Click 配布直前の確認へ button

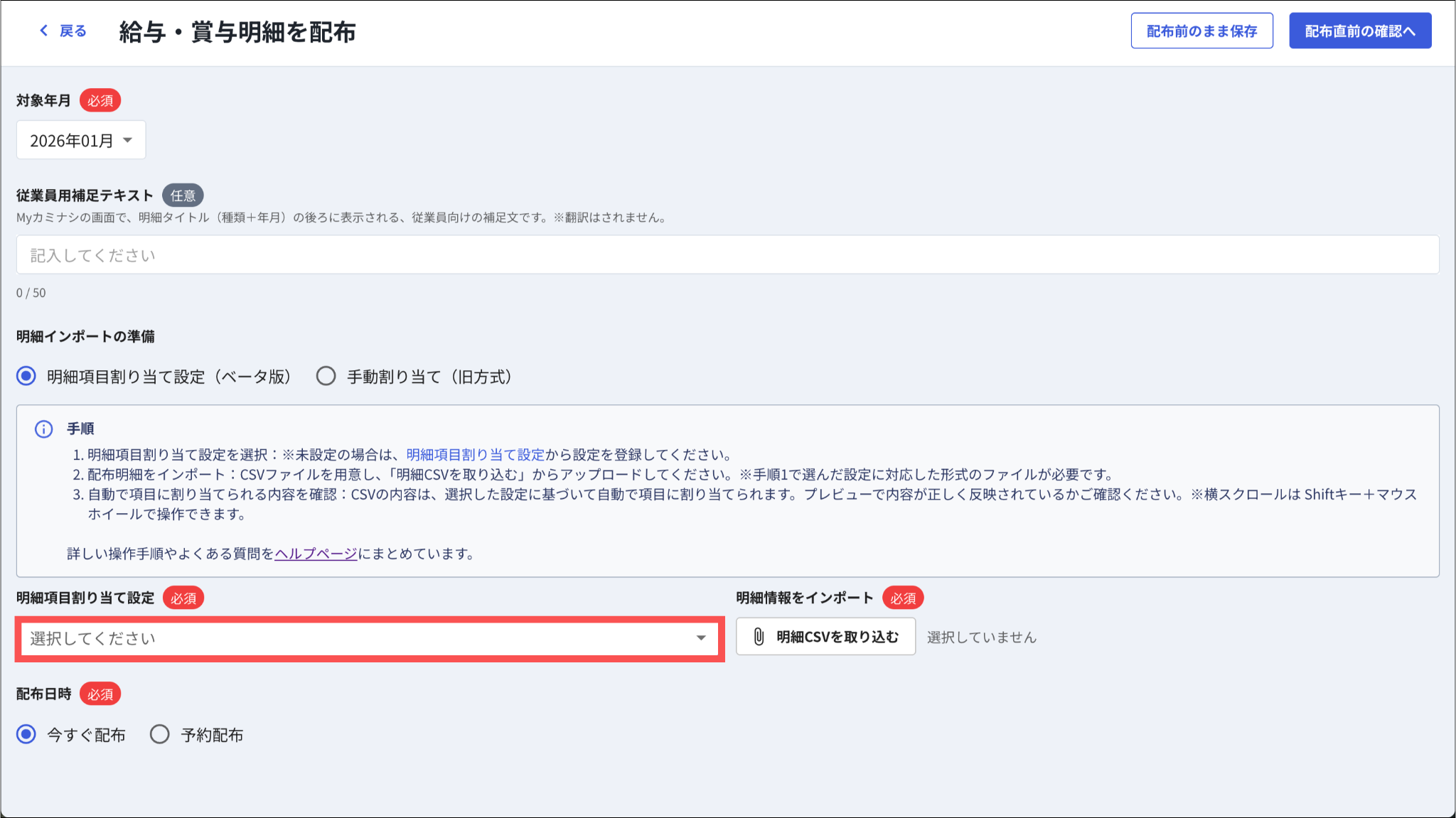1359,31
